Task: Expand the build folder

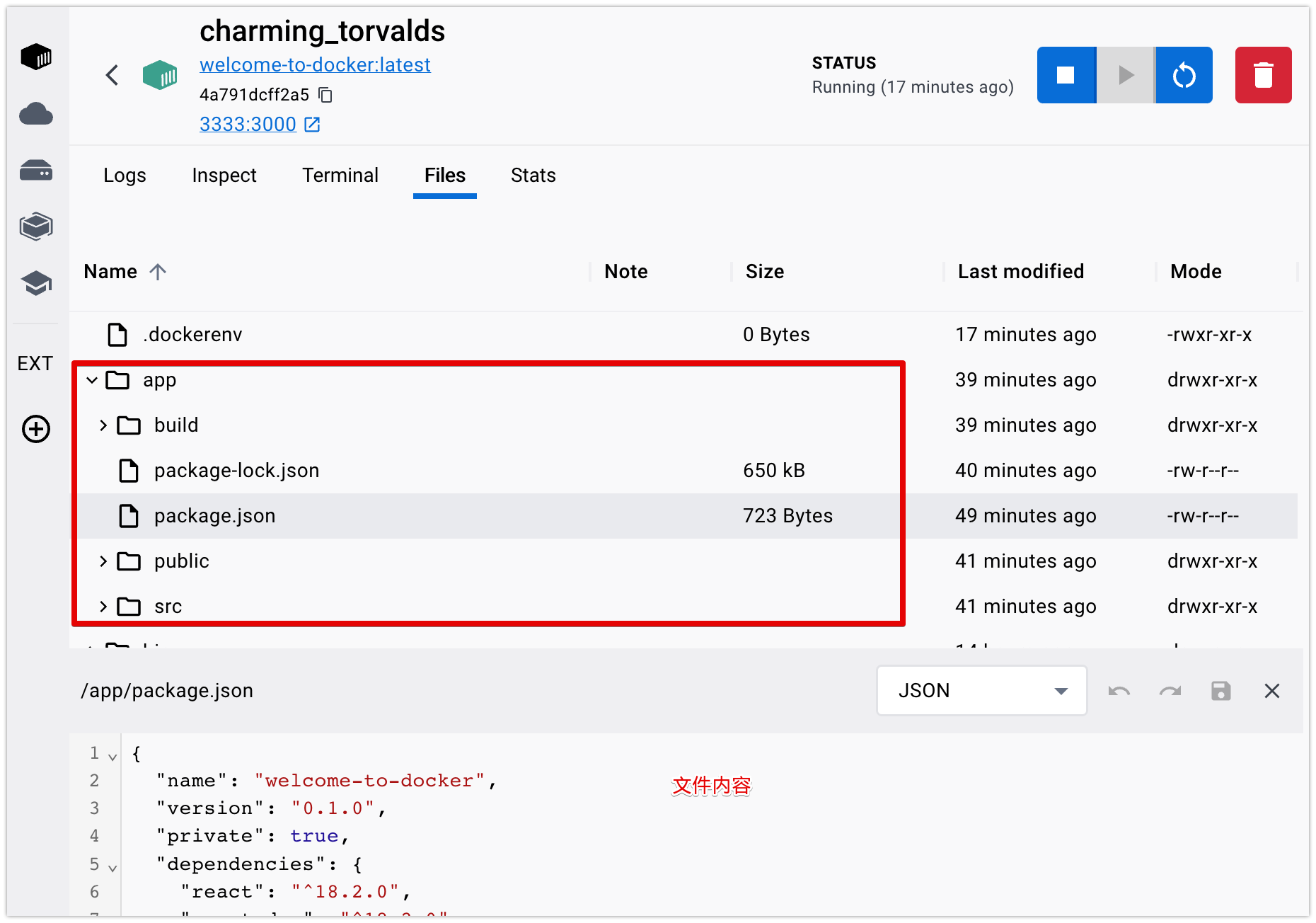Action: pos(103,425)
